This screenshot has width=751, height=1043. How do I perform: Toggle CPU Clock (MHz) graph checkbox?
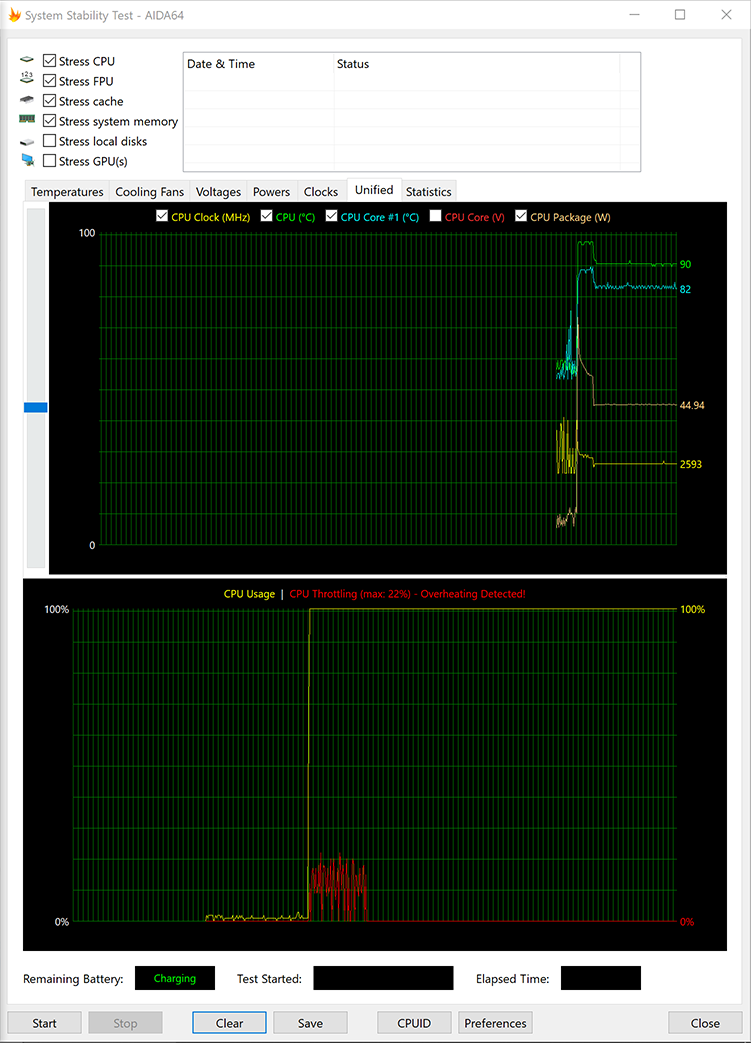point(162,216)
